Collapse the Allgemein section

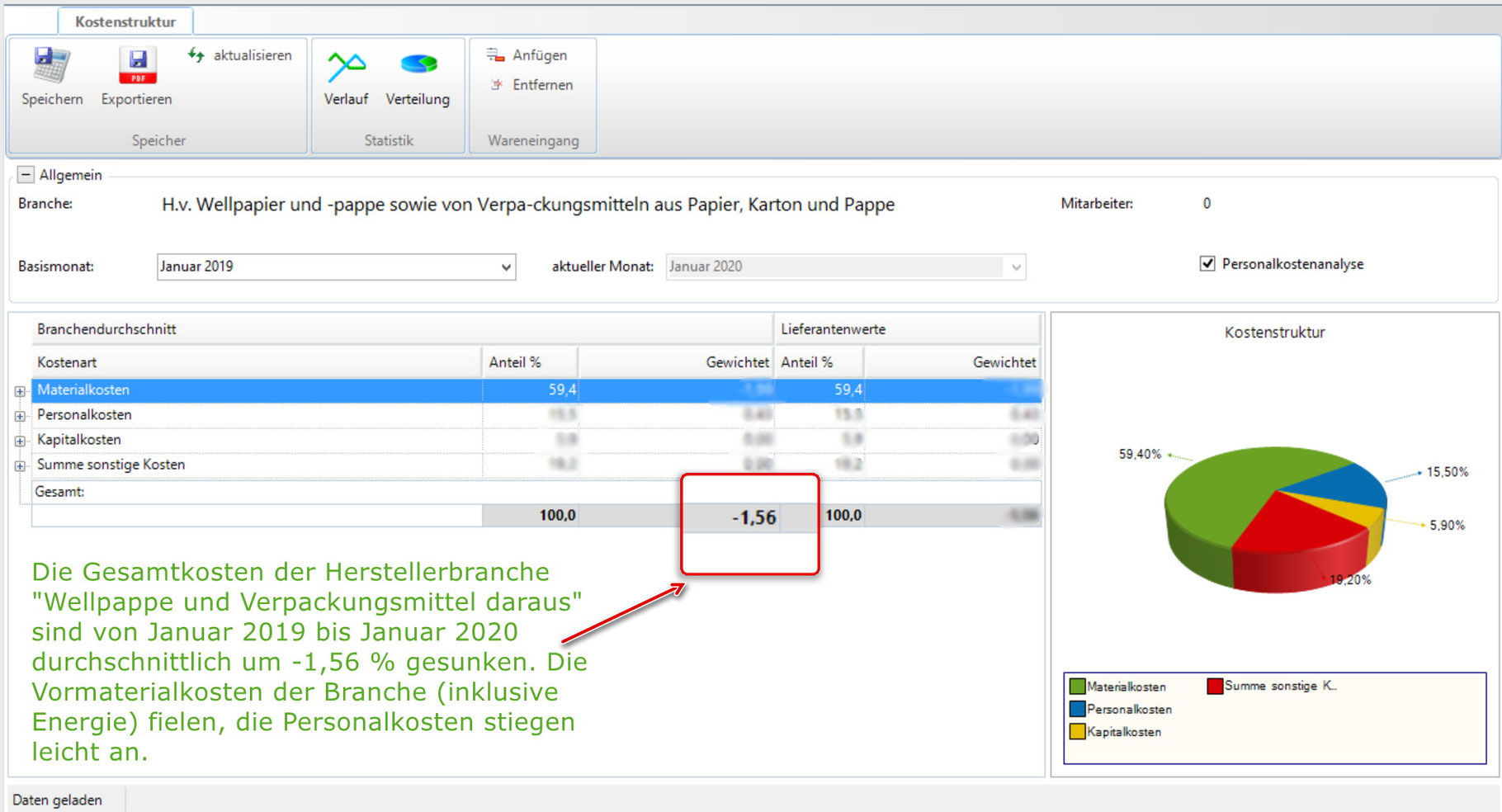[25, 175]
